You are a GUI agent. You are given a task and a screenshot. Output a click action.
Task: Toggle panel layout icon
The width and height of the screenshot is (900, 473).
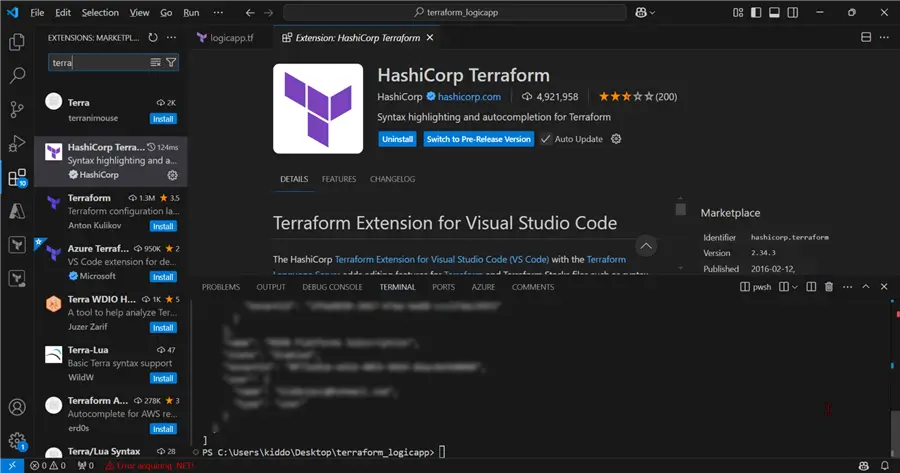pyautogui.click(x=774, y=12)
